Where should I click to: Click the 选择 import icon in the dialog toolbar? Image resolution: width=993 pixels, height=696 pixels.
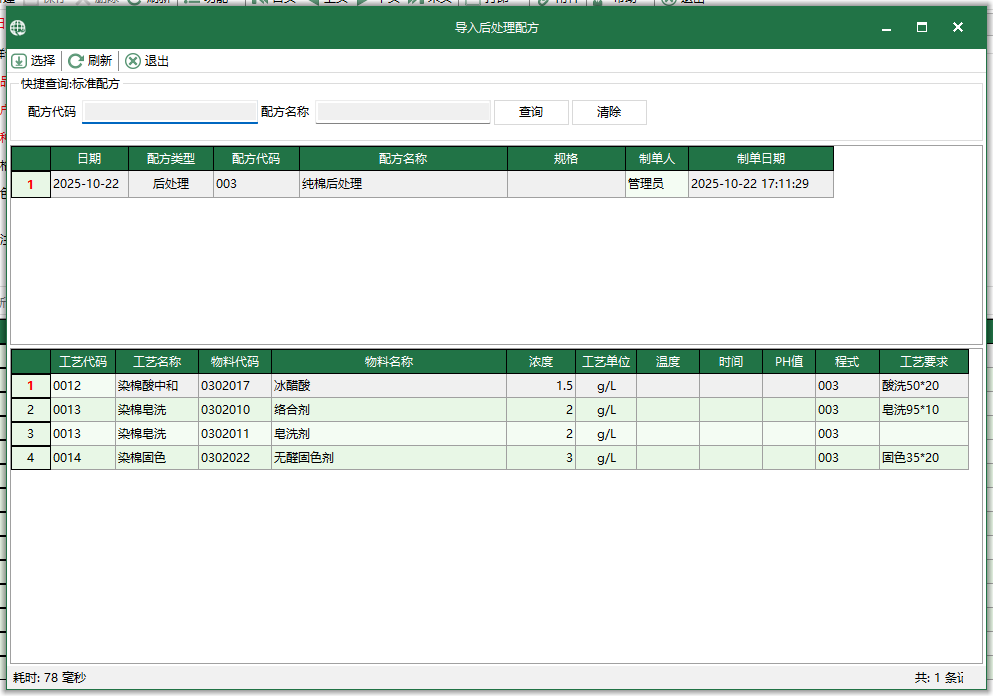pyautogui.click(x=20, y=60)
